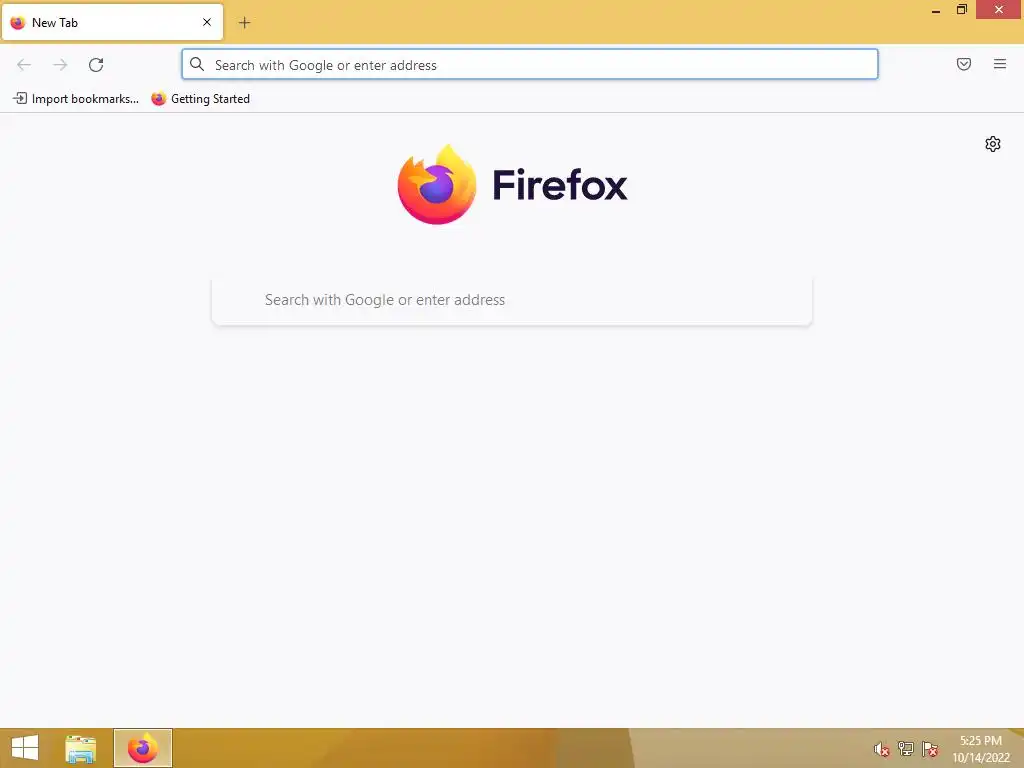Open the Save to Pocket button

(x=964, y=64)
